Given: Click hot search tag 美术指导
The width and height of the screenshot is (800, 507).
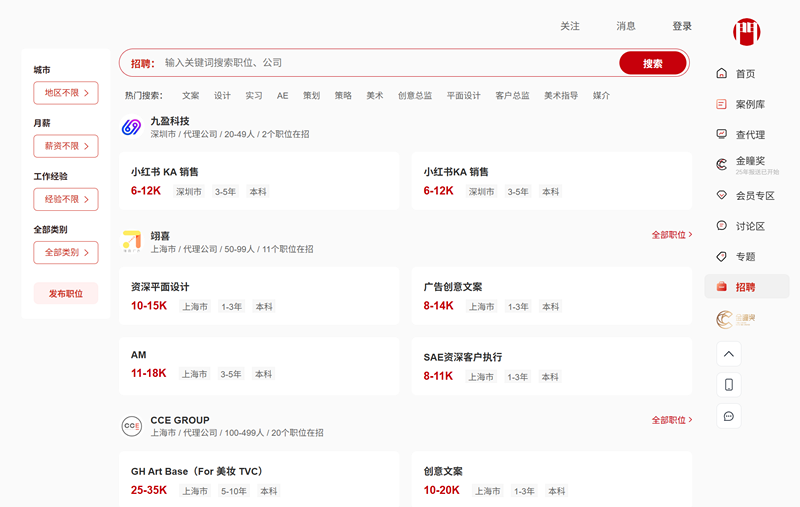Looking at the screenshot, I should tap(561, 95).
